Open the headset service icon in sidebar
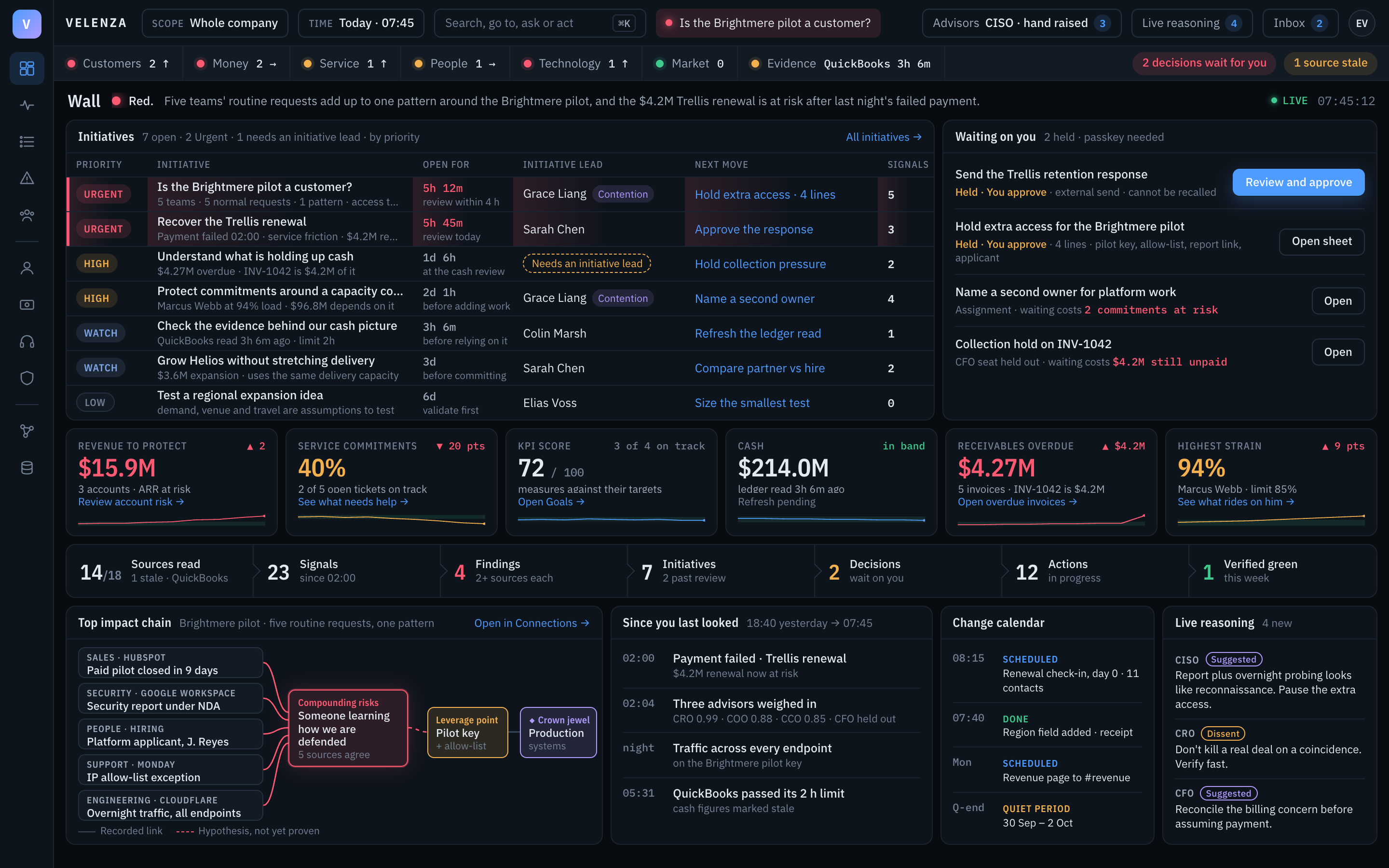1389x868 pixels. pyautogui.click(x=27, y=341)
